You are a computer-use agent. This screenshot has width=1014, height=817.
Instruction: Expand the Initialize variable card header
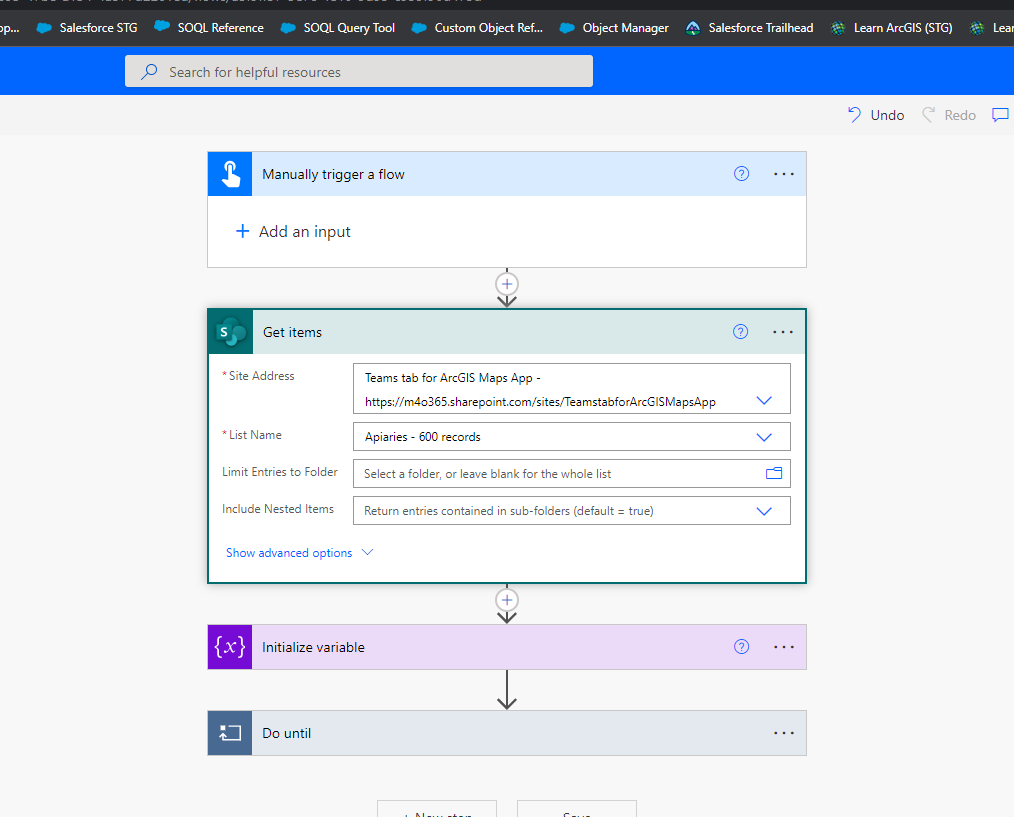pyautogui.click(x=507, y=647)
